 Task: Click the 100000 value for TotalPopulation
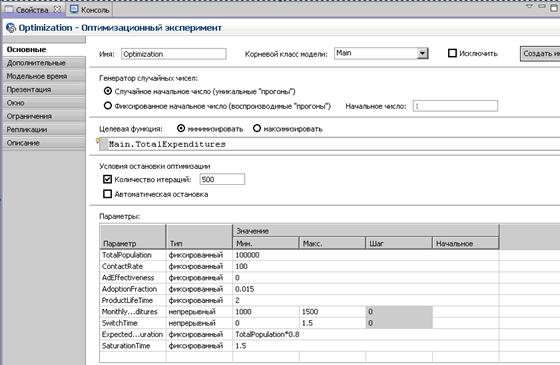point(366,255)
